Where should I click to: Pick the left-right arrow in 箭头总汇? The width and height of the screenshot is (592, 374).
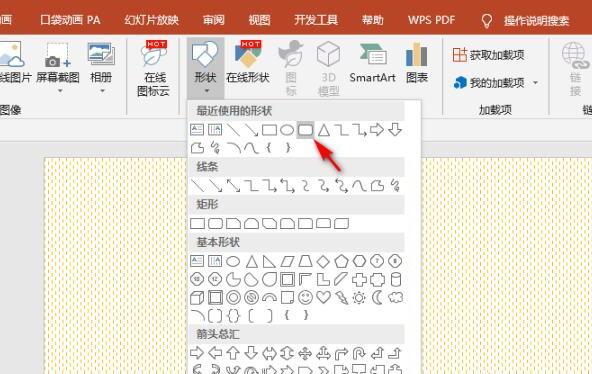269,353
